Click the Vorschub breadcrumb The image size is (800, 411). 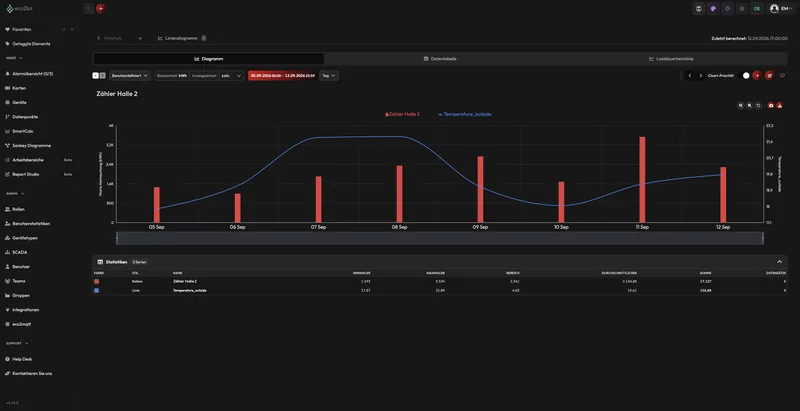[110, 38]
